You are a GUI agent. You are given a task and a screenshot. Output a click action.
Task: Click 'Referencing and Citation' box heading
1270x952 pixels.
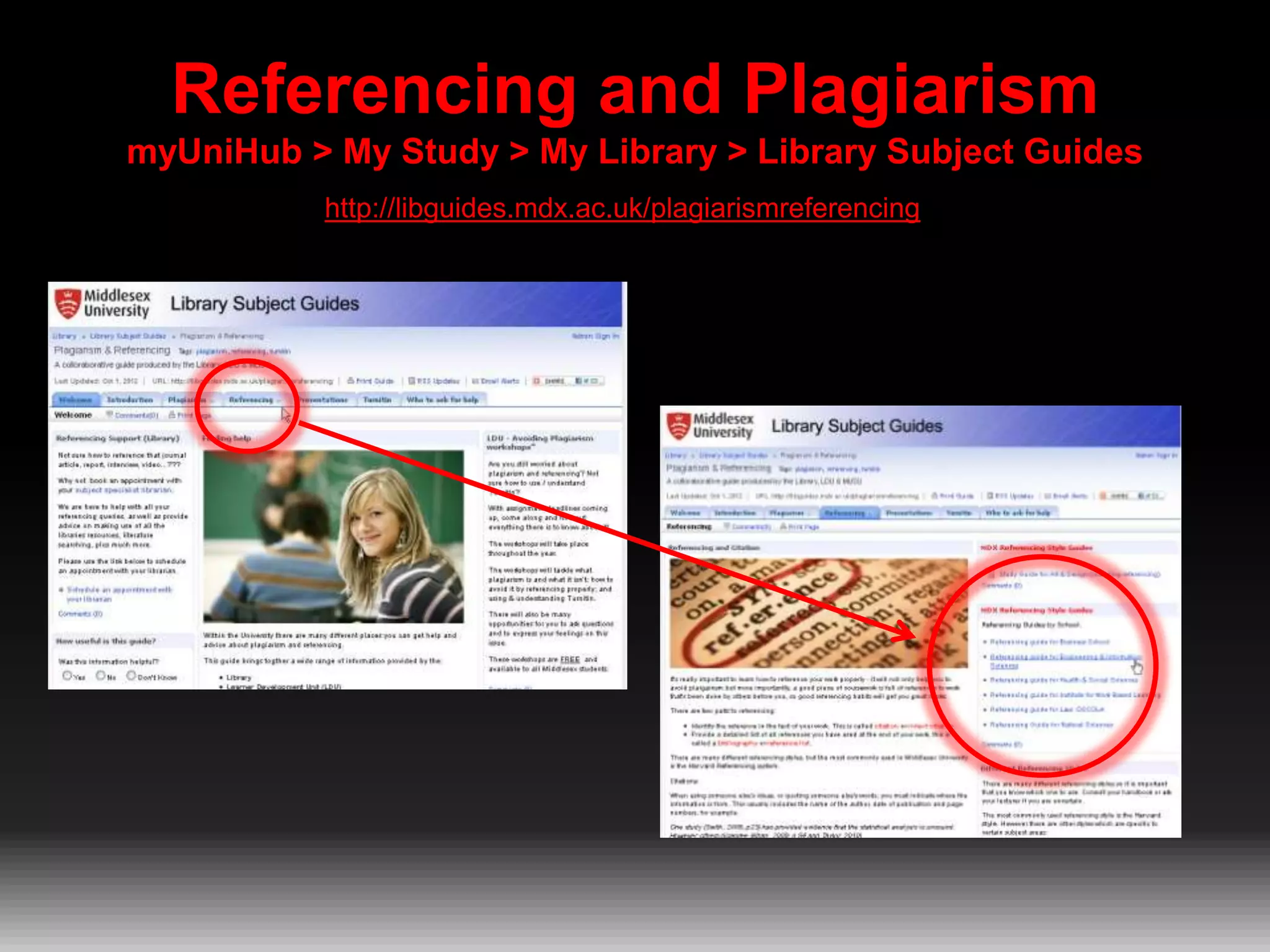click(714, 548)
